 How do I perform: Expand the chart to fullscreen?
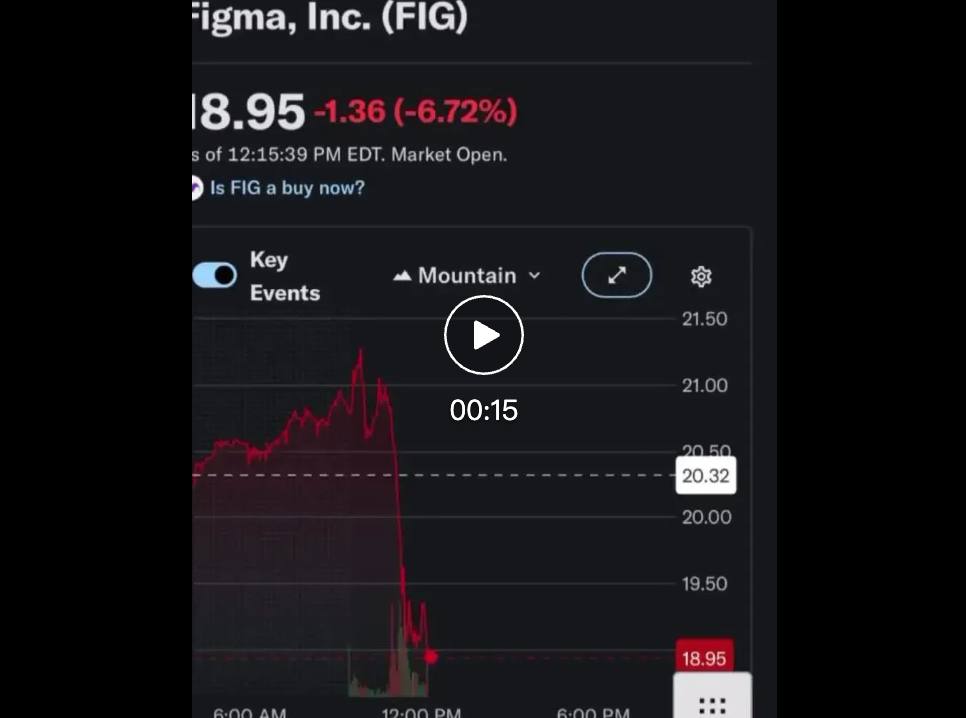[x=616, y=275]
